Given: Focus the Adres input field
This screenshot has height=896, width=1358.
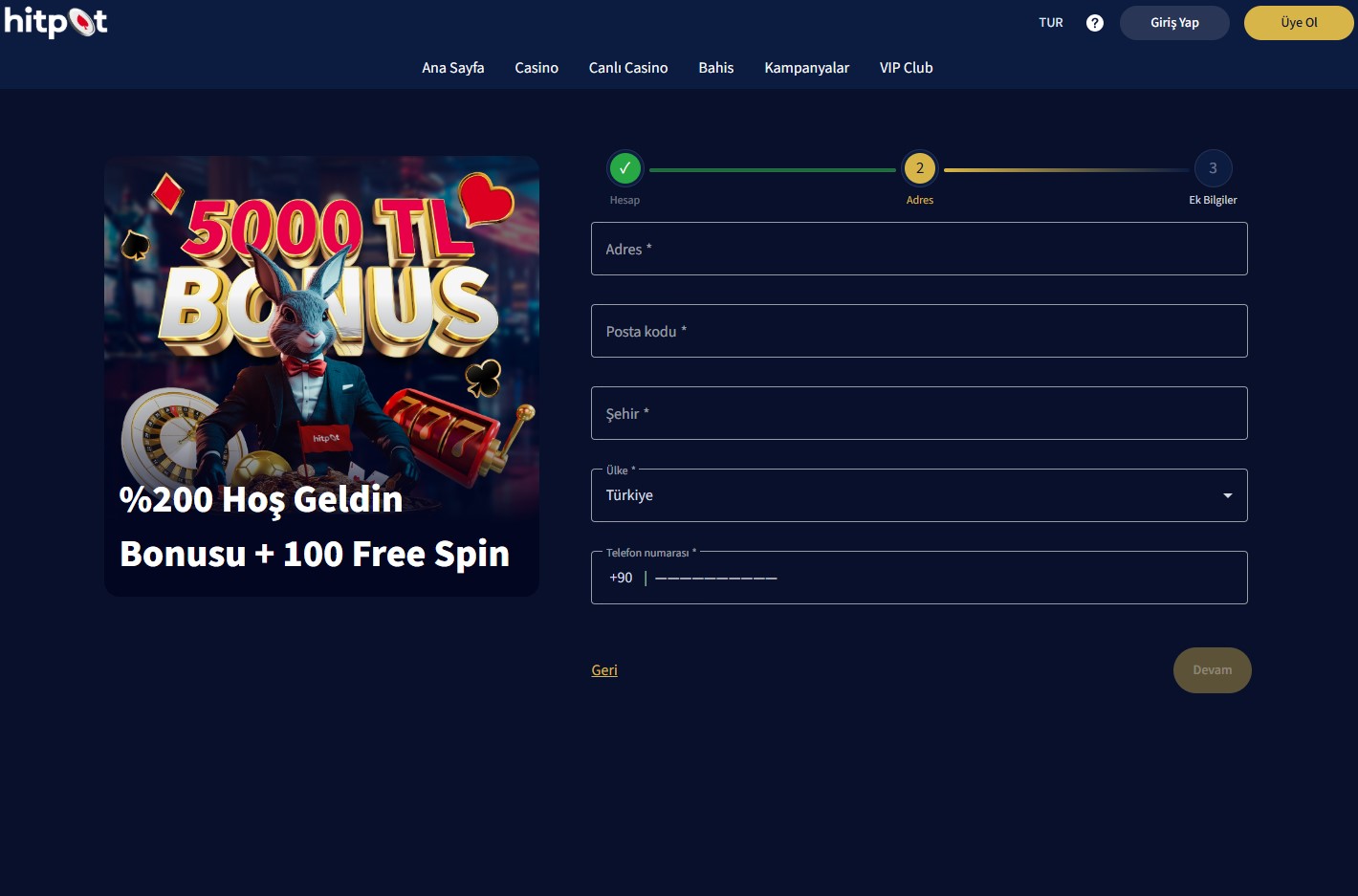Looking at the screenshot, I should pos(919,249).
